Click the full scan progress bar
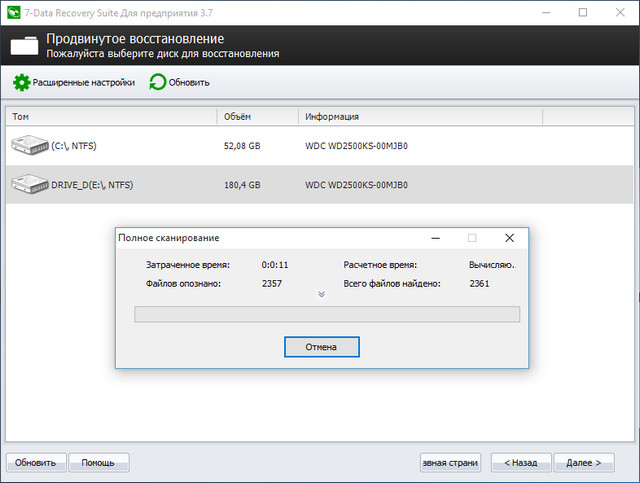 327,314
